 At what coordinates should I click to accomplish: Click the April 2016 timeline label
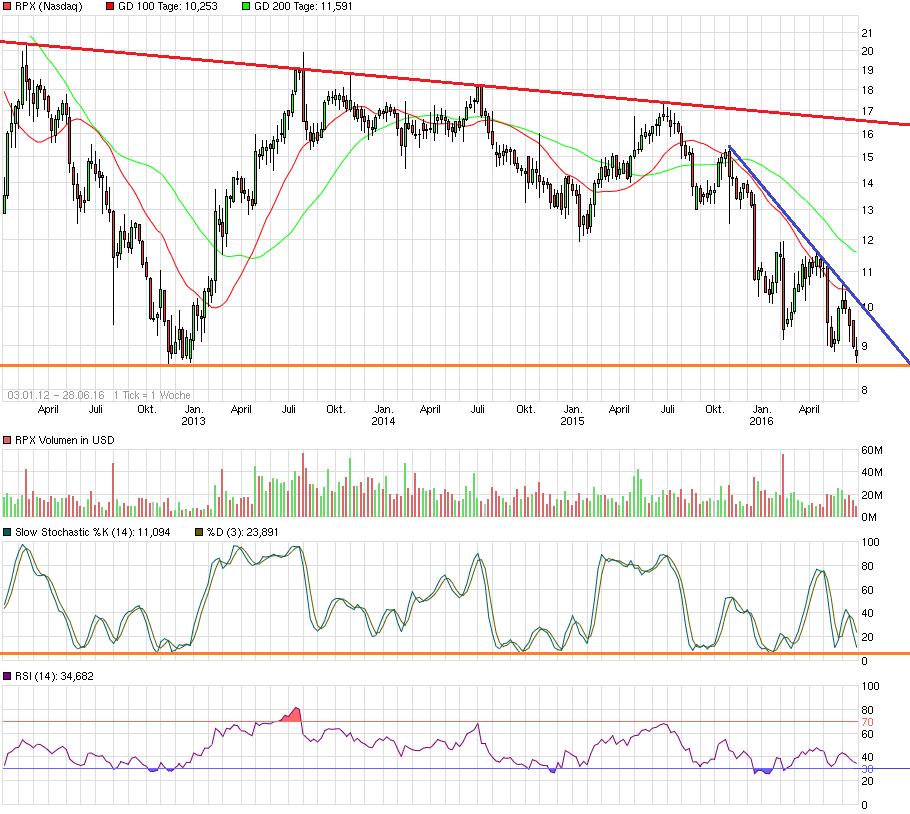tap(809, 409)
